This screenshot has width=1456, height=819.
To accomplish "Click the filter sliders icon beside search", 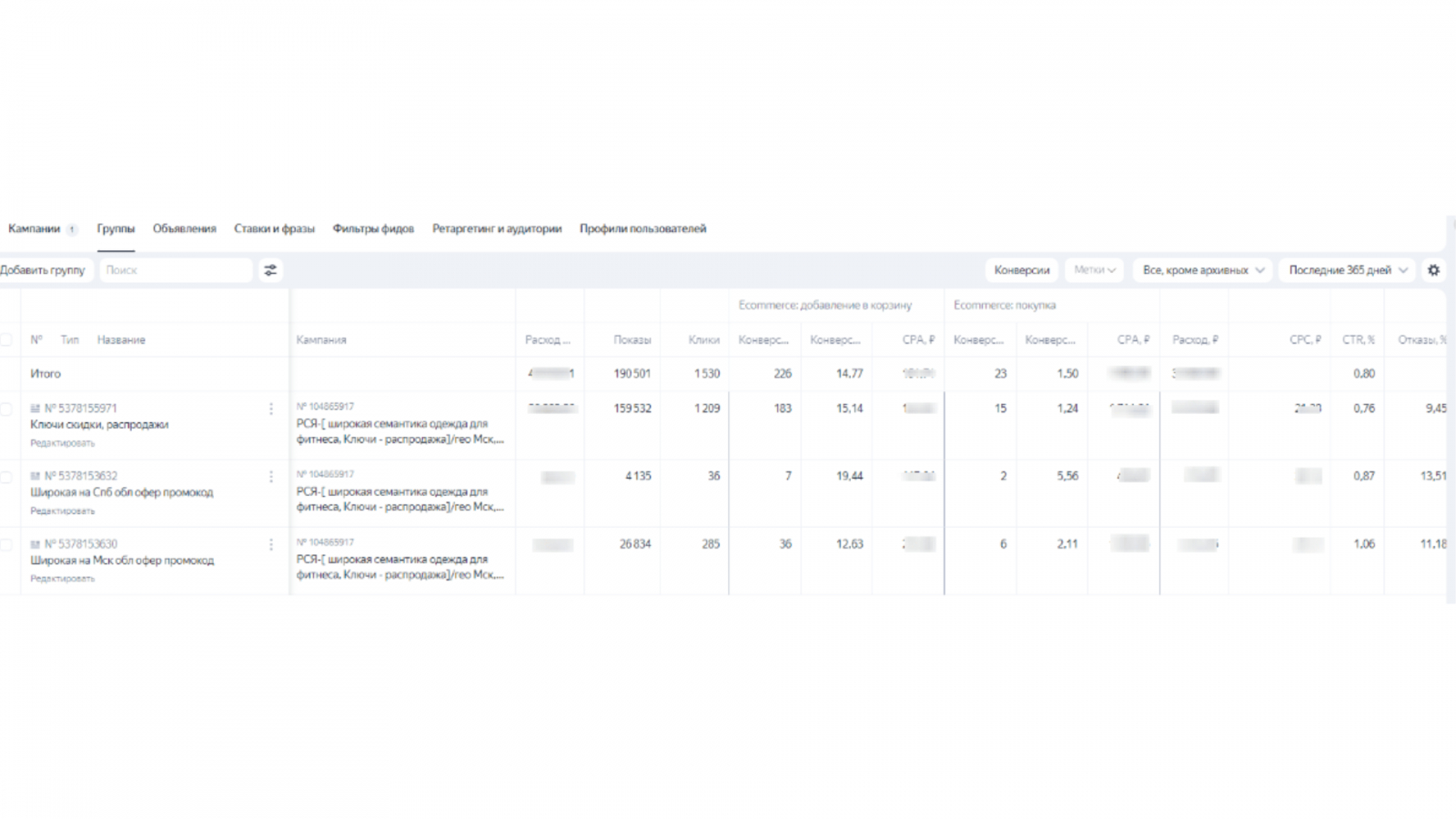I will click(270, 270).
